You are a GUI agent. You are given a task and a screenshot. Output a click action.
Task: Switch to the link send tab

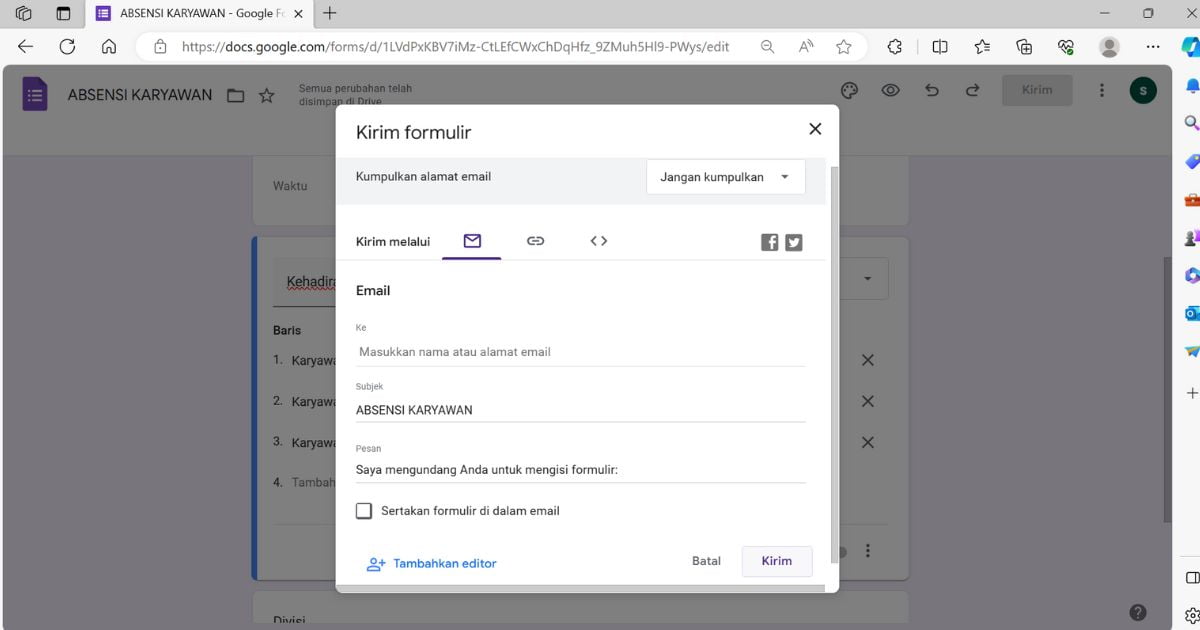(535, 241)
